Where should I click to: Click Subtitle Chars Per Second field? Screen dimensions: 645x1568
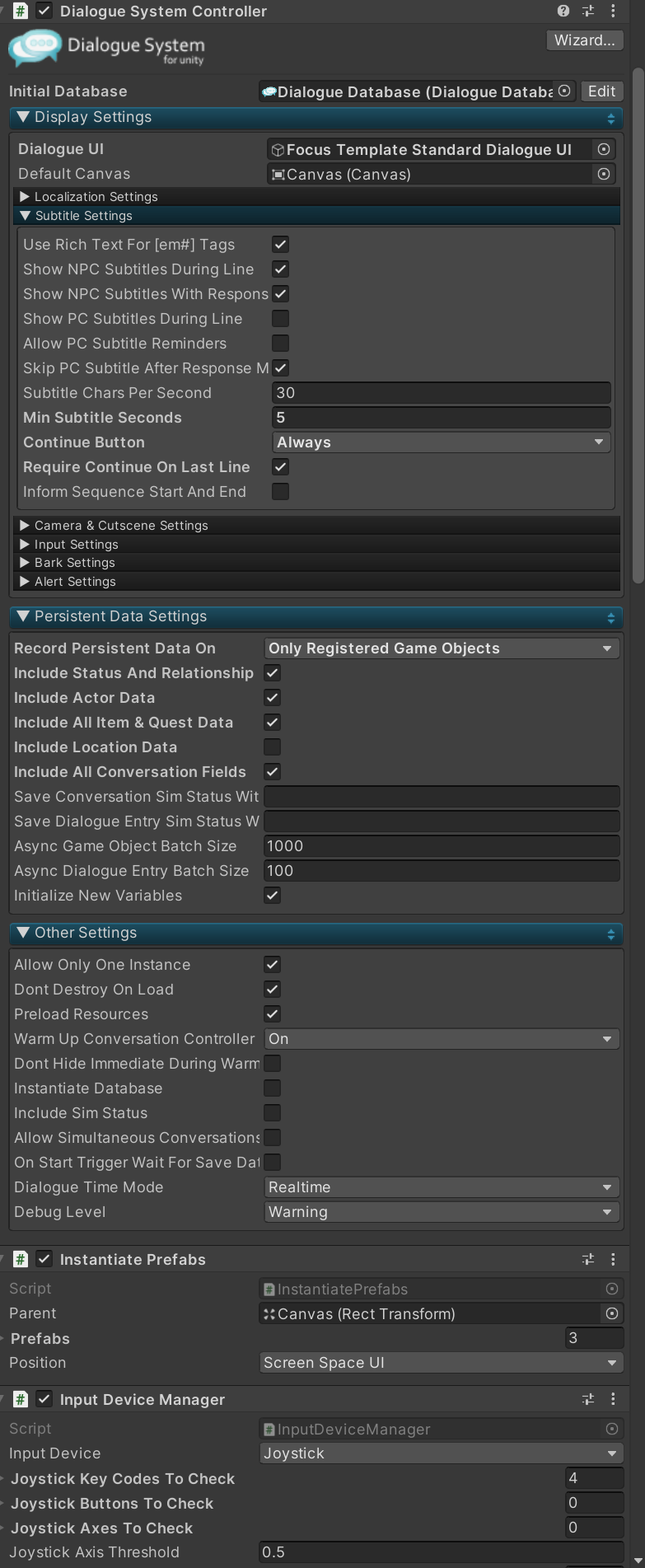tap(442, 393)
